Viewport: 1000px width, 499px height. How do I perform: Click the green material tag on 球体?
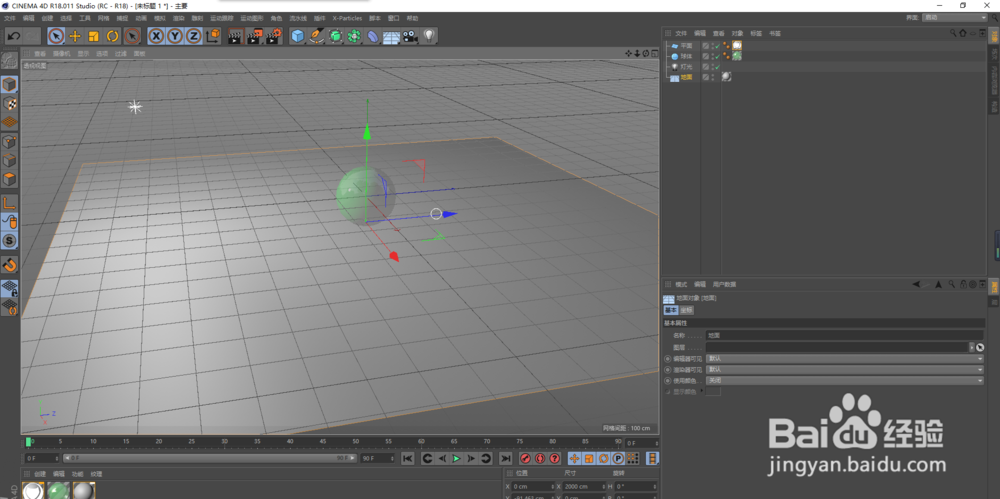tap(737, 56)
